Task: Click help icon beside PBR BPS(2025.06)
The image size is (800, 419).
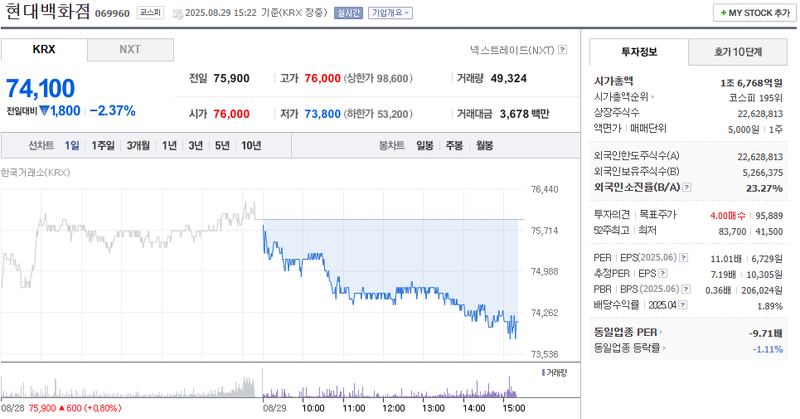Action: (686, 289)
